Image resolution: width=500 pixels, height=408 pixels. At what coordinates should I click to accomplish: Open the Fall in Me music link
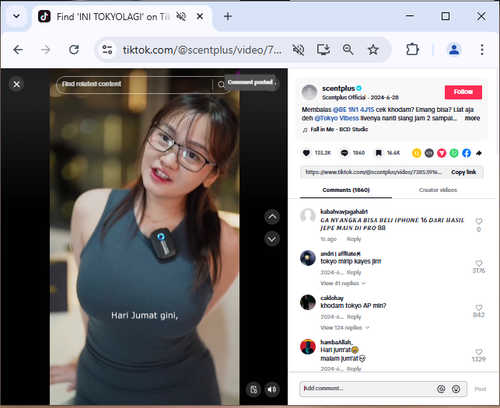pyautogui.click(x=339, y=129)
